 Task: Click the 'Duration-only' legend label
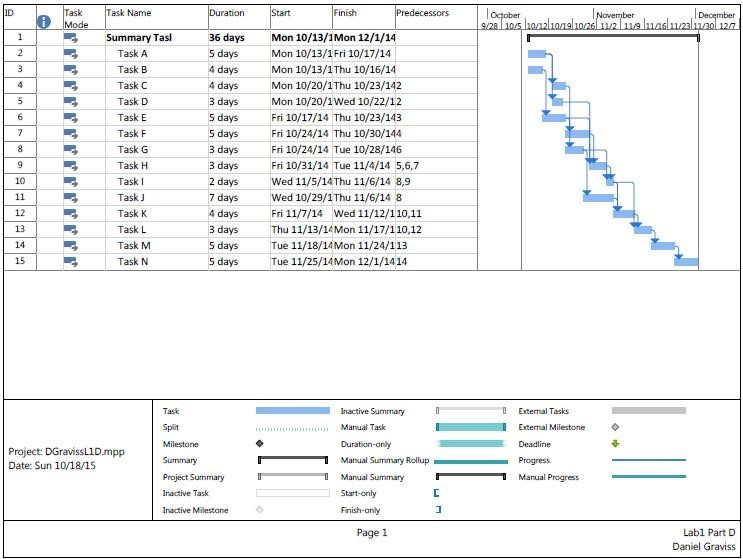click(366, 444)
